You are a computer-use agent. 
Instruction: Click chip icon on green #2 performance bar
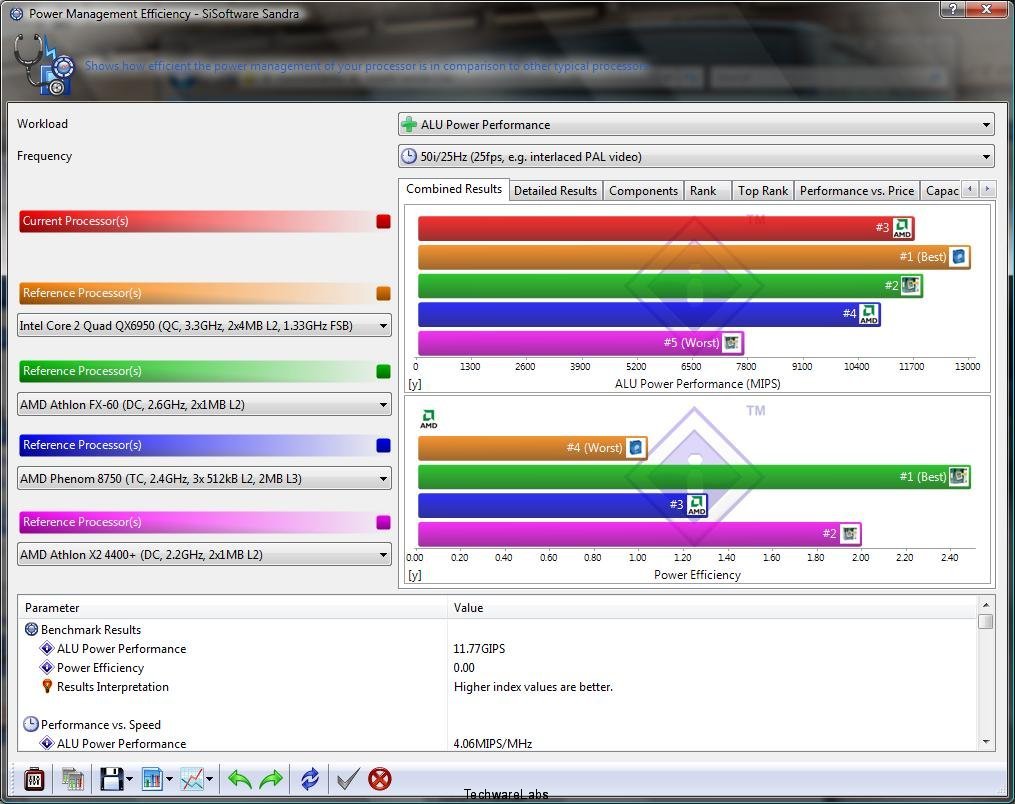(x=911, y=285)
